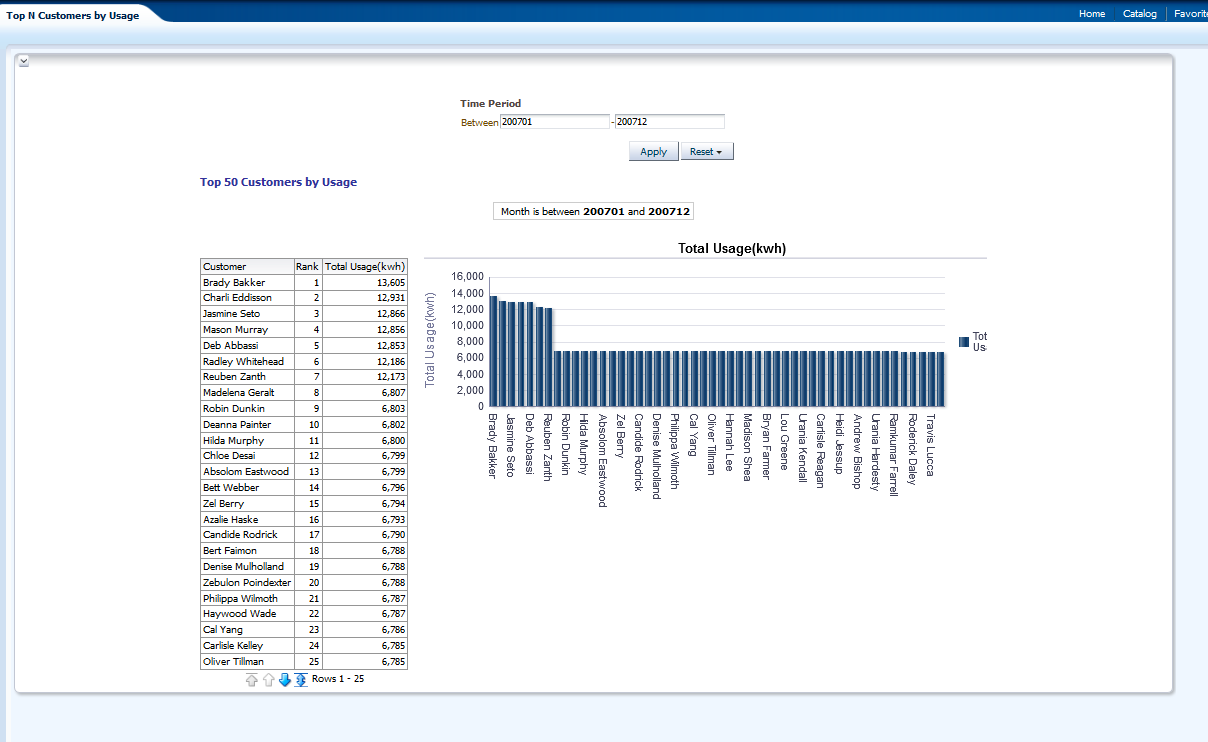The height and width of the screenshot is (742, 1208).
Task: Open customer Deb Abbassi in table
Action: [x=231, y=346]
